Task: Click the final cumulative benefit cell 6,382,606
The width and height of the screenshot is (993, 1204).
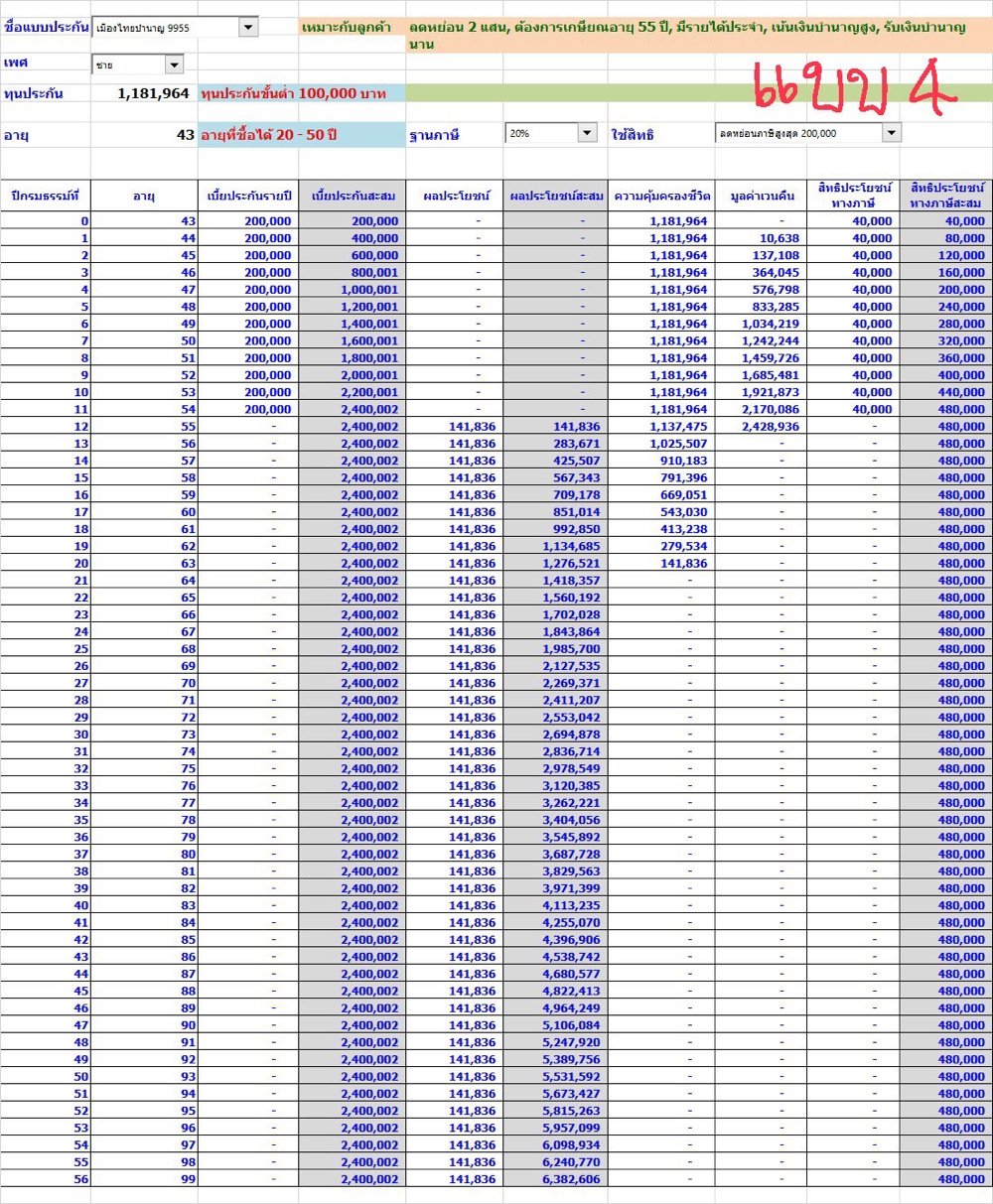Action: (555, 1179)
